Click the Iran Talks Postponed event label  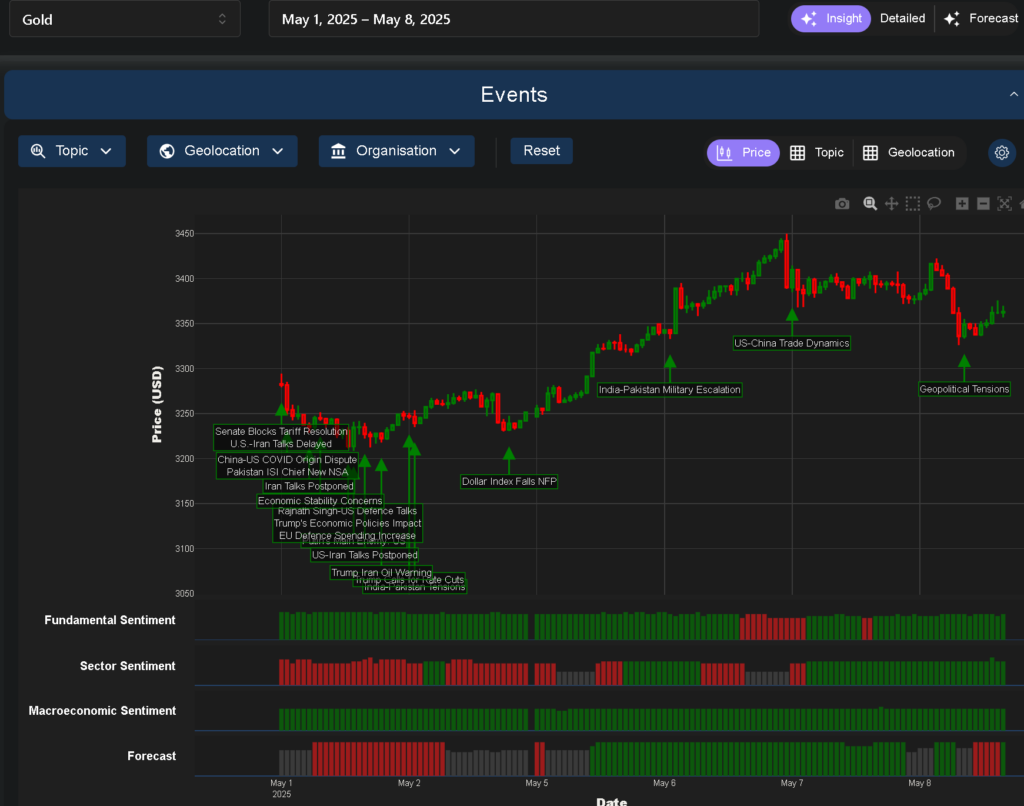pos(309,487)
